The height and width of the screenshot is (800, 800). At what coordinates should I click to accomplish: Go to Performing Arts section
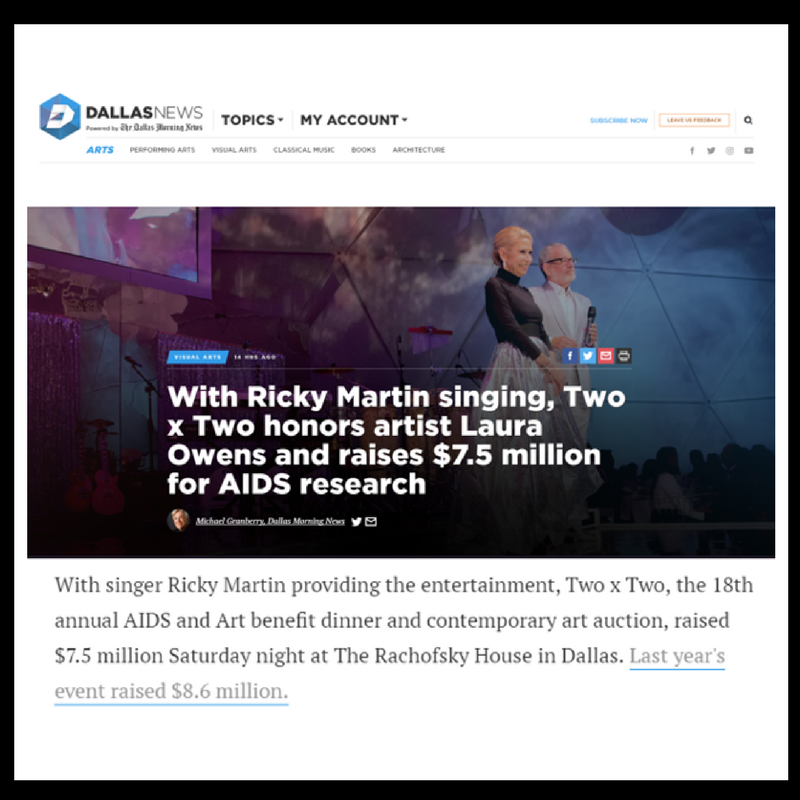(x=162, y=150)
